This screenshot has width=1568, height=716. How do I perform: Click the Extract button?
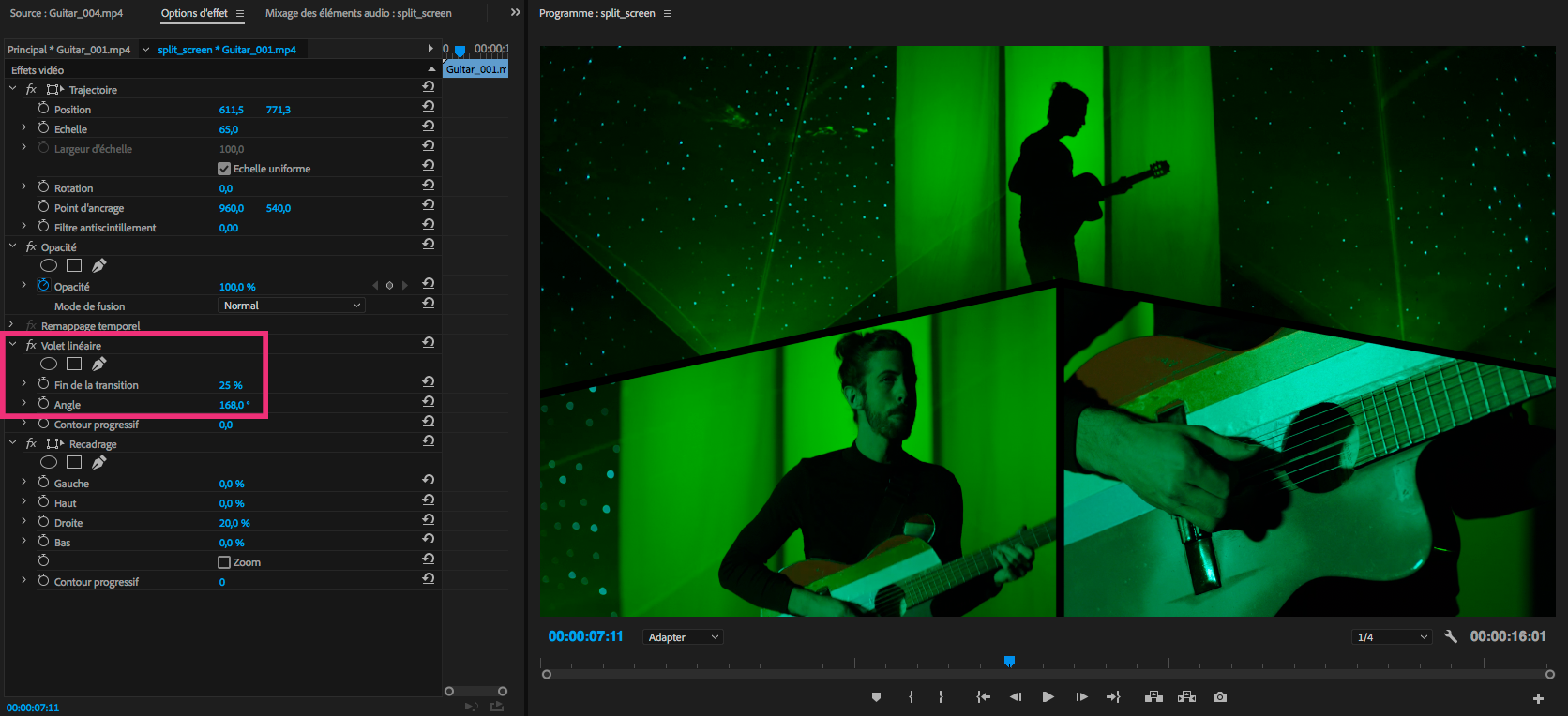click(x=1187, y=697)
